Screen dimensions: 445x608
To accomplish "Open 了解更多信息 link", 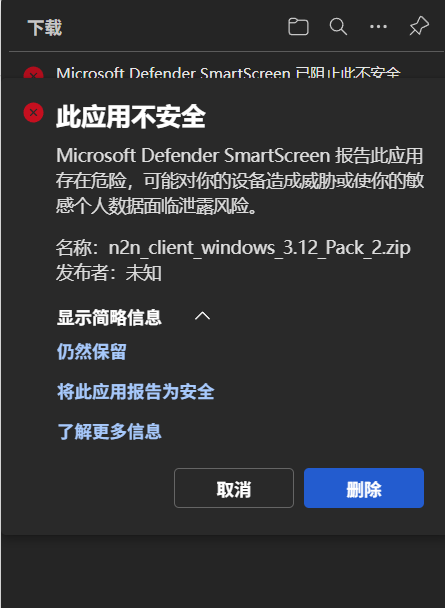I will [109, 431].
